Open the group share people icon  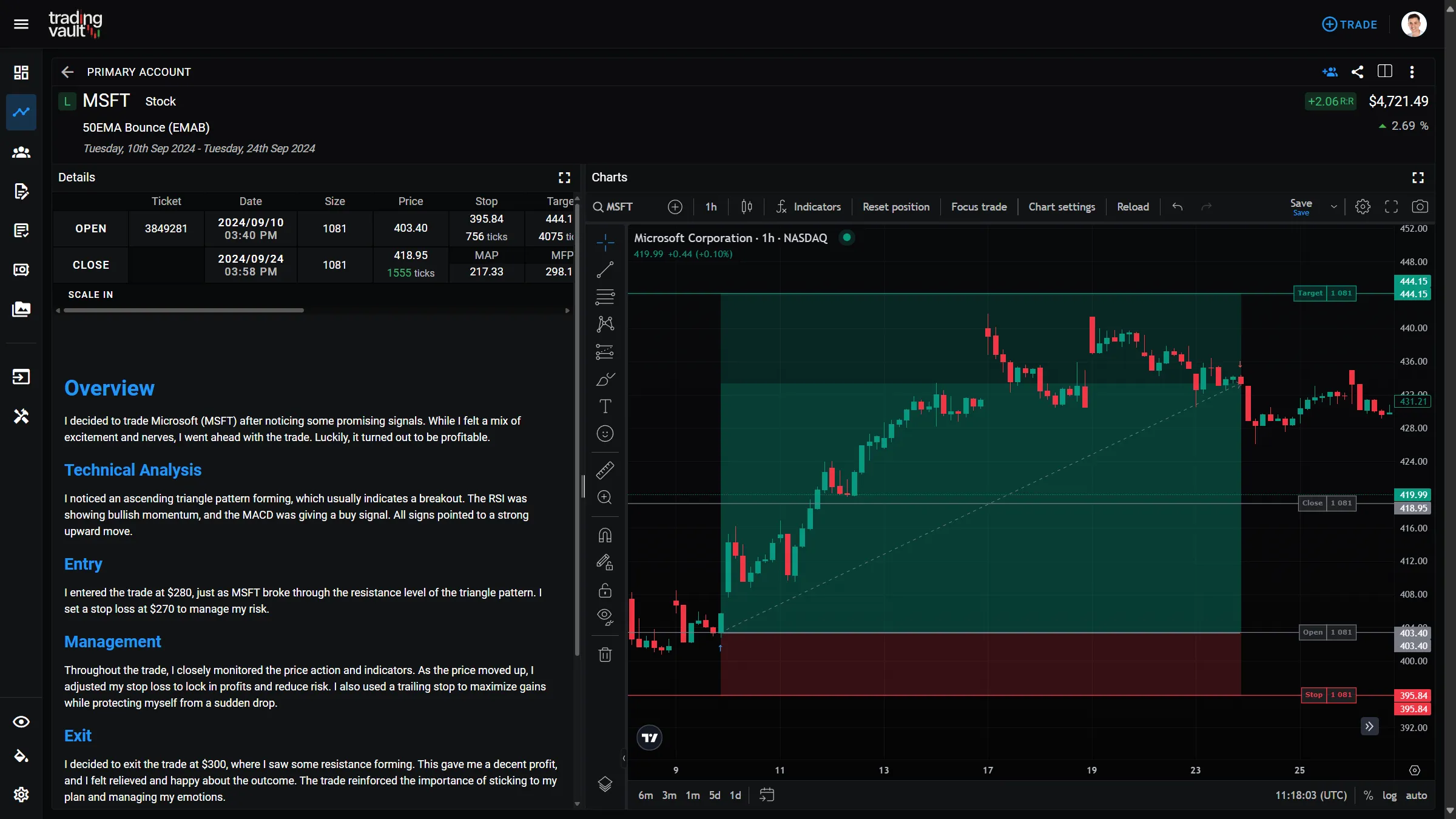click(1330, 72)
